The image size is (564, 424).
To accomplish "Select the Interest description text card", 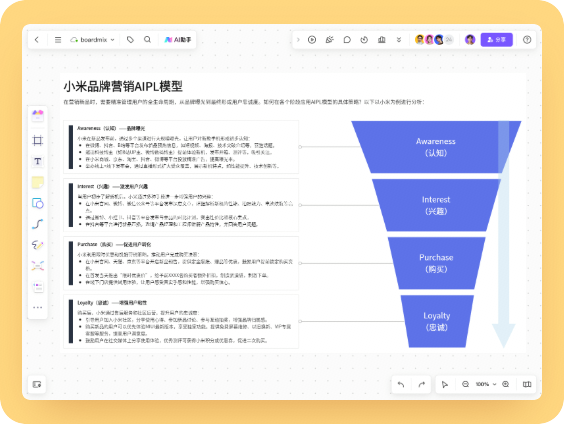I will click(x=181, y=205).
